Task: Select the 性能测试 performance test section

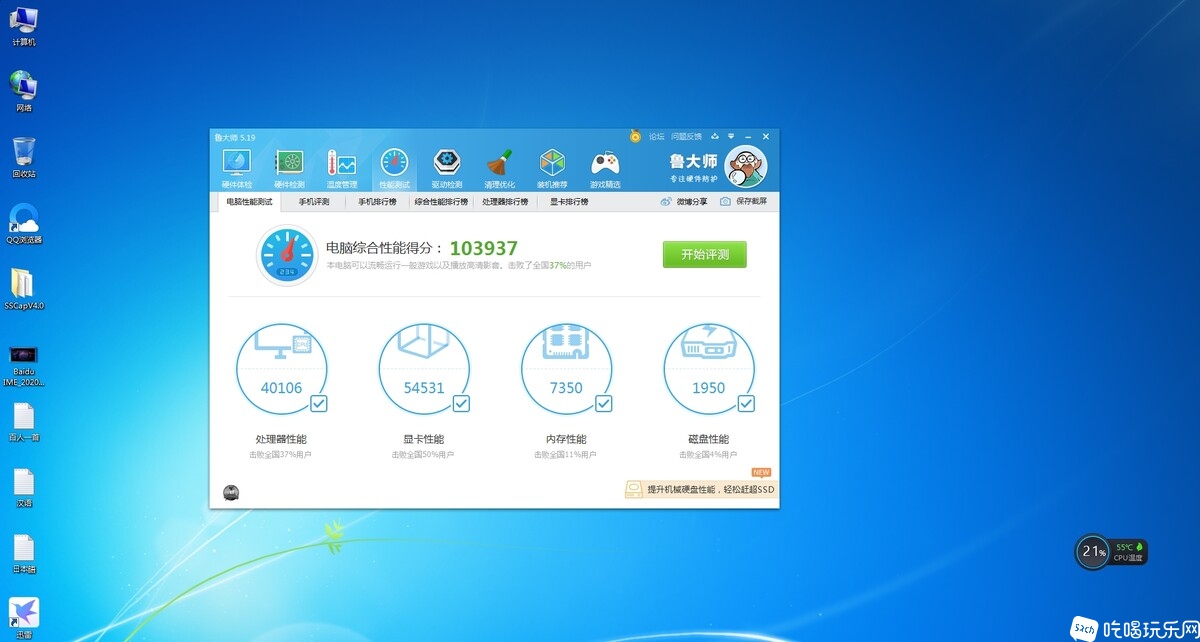Action: [394, 168]
